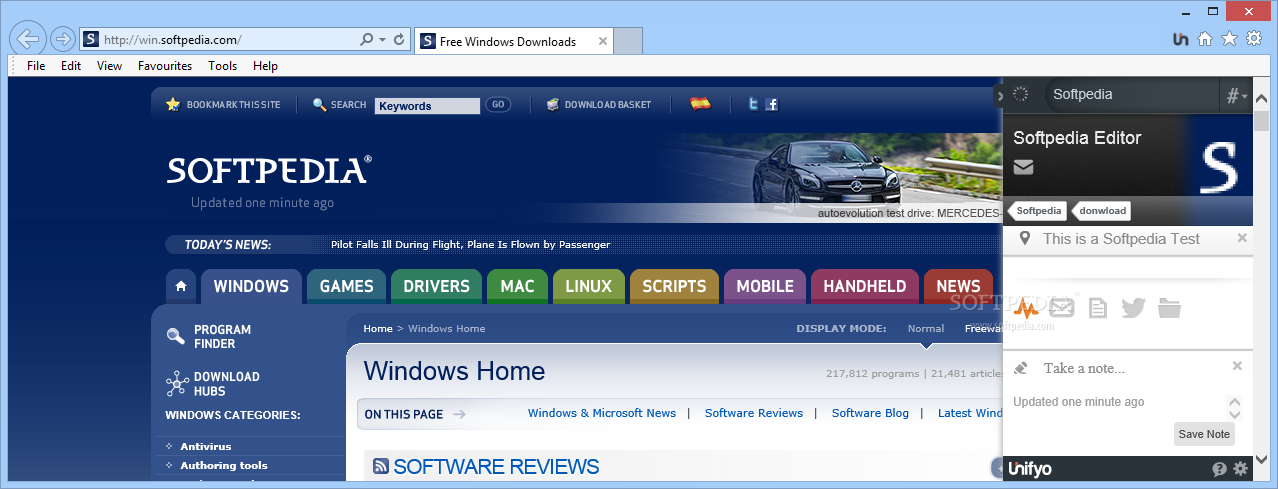Image resolution: width=1278 pixels, height=489 pixels.
Task: Open the Edit menu
Action: pyautogui.click(x=71, y=66)
